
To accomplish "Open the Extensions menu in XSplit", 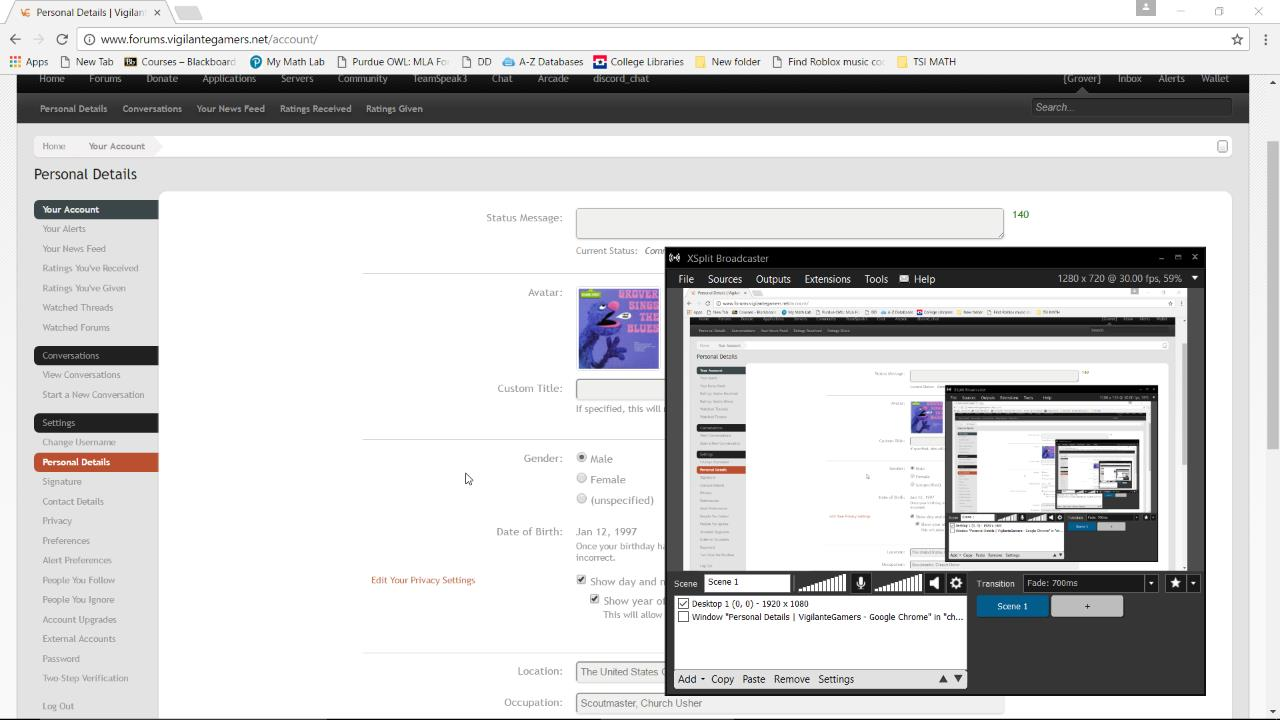I will point(827,279).
